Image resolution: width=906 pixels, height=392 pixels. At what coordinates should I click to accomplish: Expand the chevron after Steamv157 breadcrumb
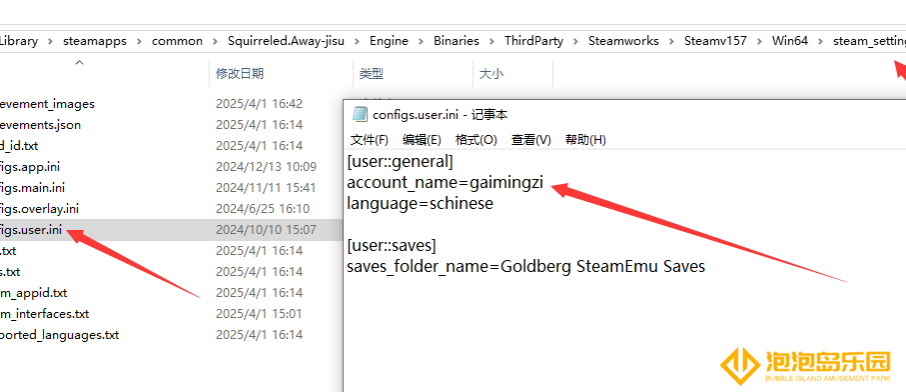pos(759,42)
